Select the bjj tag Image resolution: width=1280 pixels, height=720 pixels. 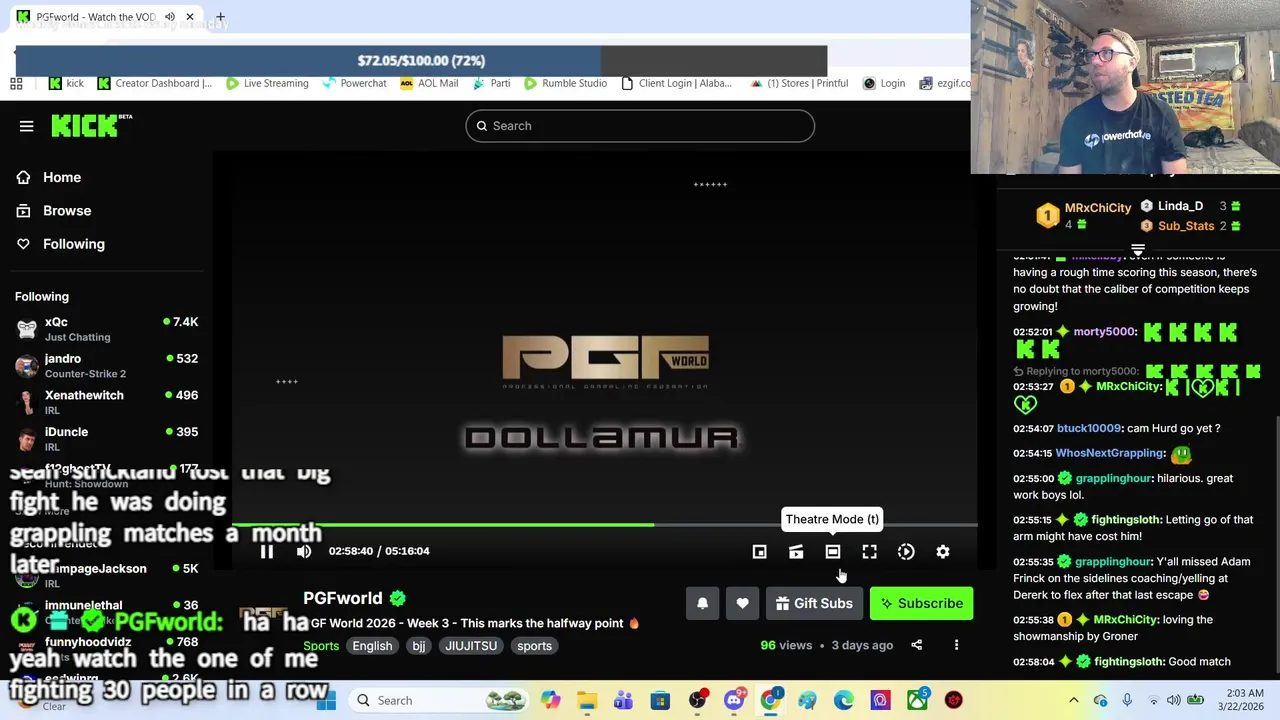pyautogui.click(x=419, y=646)
